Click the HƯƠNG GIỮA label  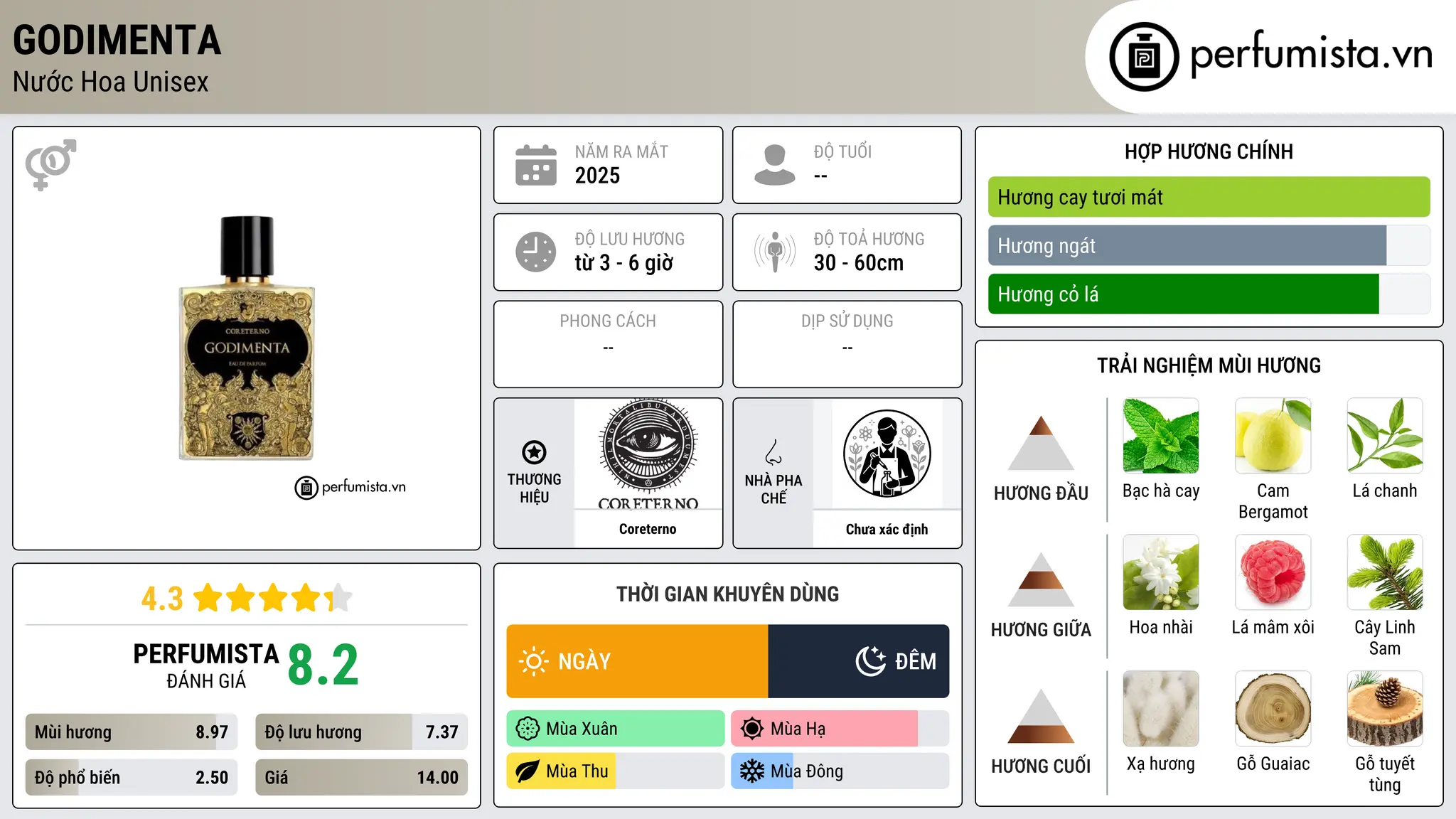click(x=1041, y=630)
